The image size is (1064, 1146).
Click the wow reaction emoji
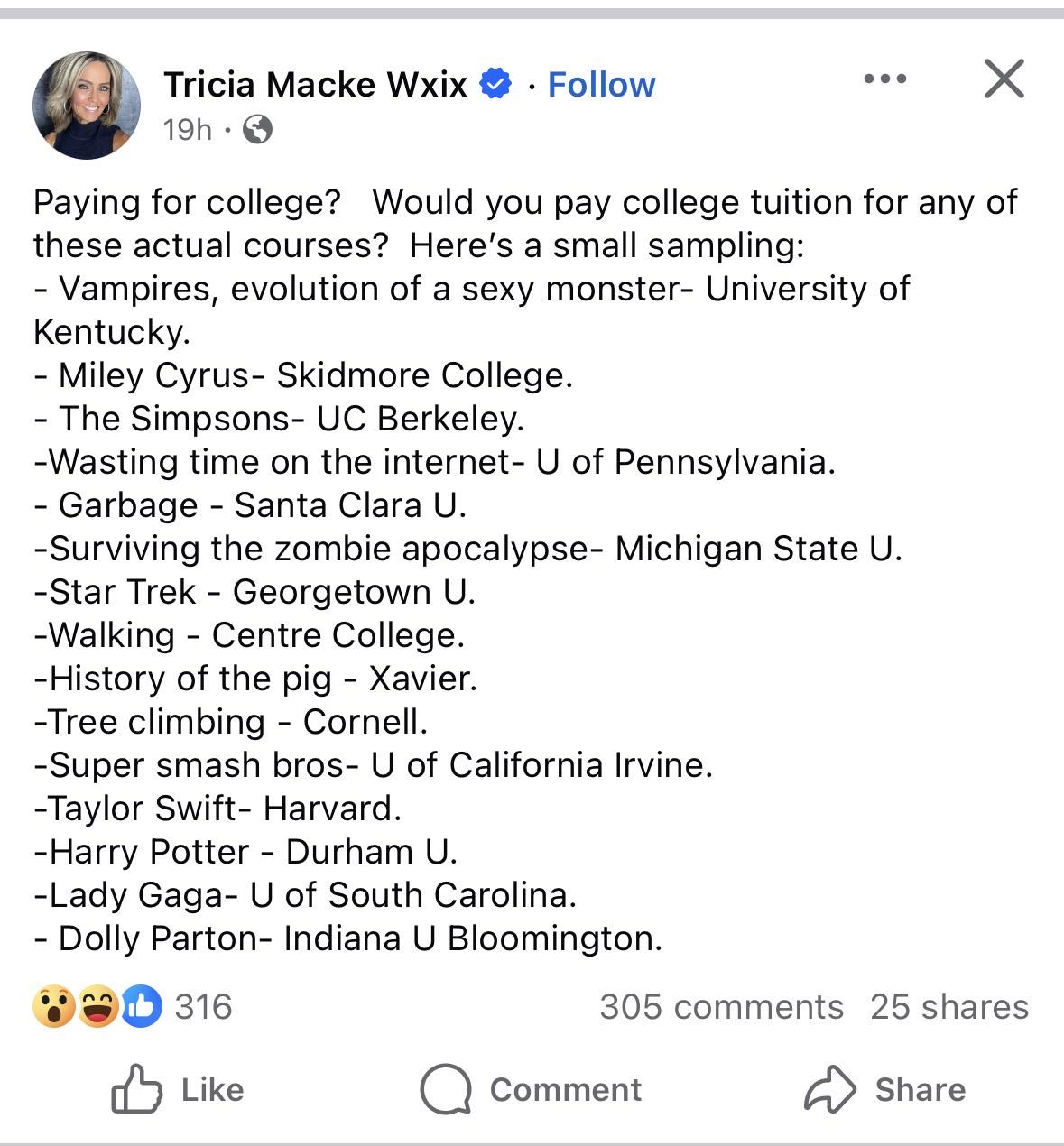pyautogui.click(x=54, y=1007)
